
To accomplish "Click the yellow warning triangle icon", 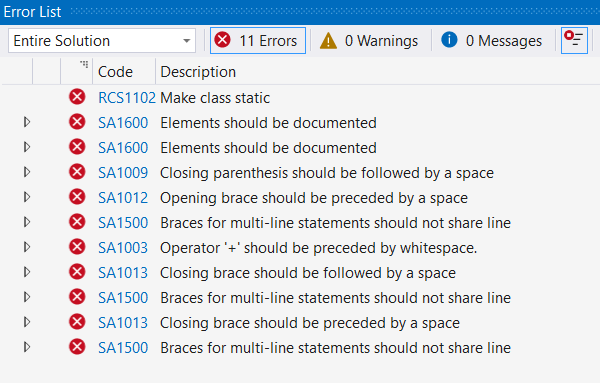I will [x=328, y=41].
